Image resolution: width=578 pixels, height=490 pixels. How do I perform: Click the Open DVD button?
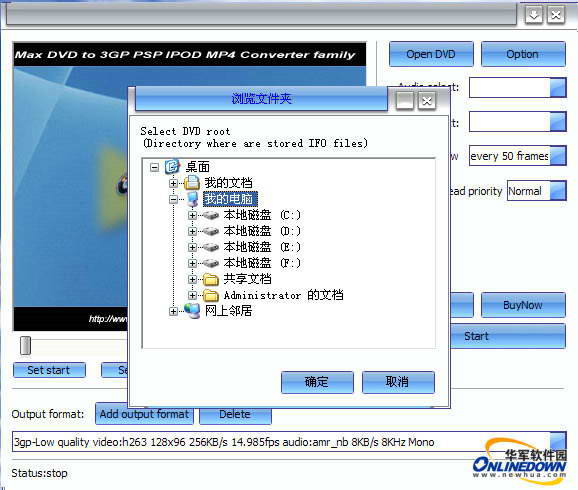(x=431, y=54)
